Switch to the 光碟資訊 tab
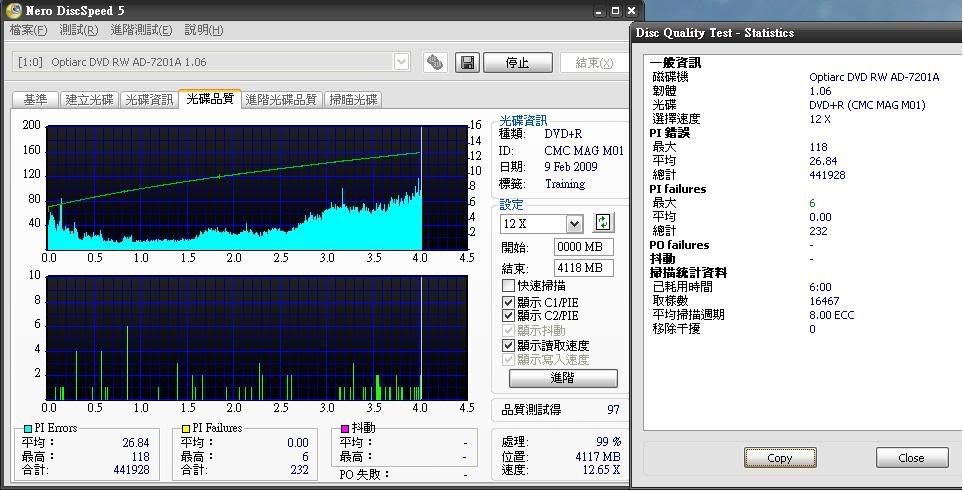Image resolution: width=963 pixels, height=491 pixels. (x=148, y=99)
